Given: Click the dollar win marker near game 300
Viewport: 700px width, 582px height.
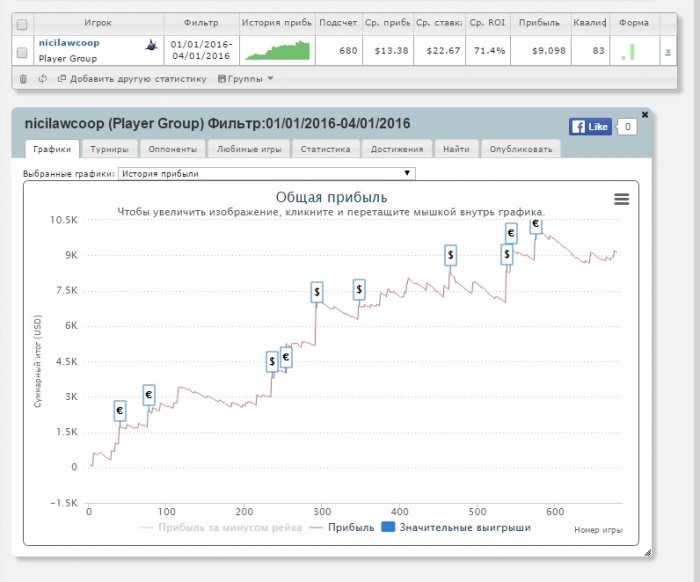Looking at the screenshot, I should click(x=317, y=292).
